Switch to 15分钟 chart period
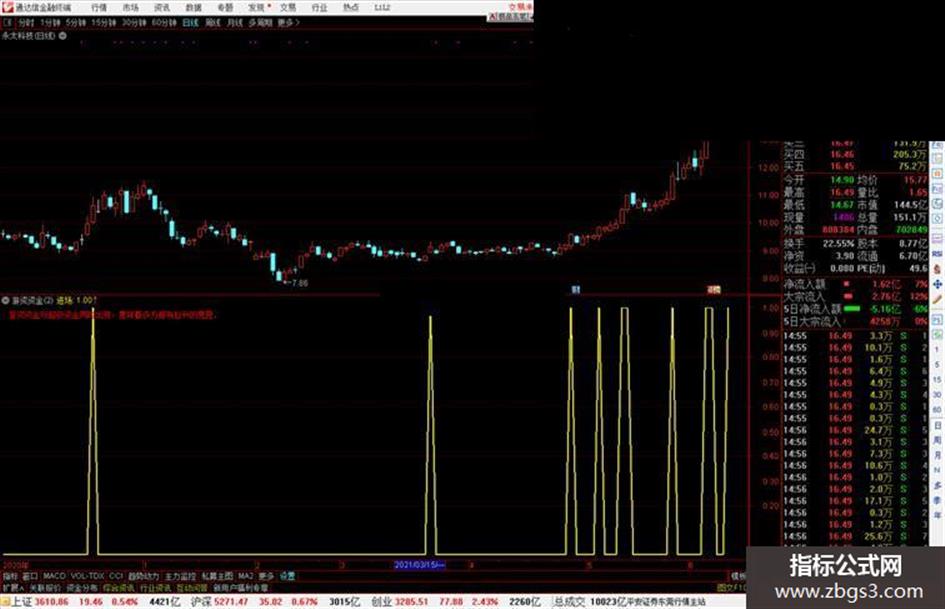 click(x=104, y=22)
